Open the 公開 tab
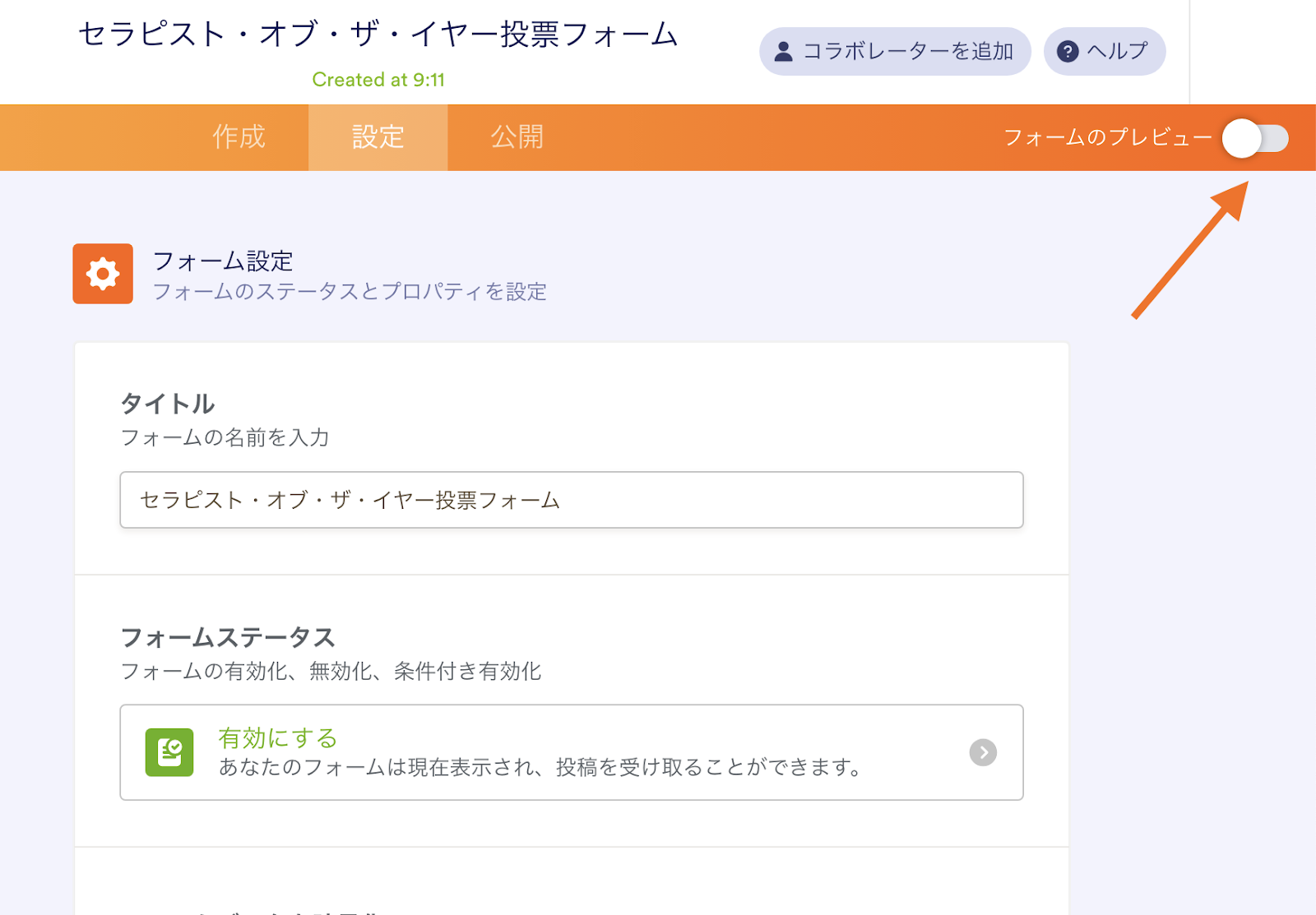Screen dimensions: 1316x915 [517, 137]
